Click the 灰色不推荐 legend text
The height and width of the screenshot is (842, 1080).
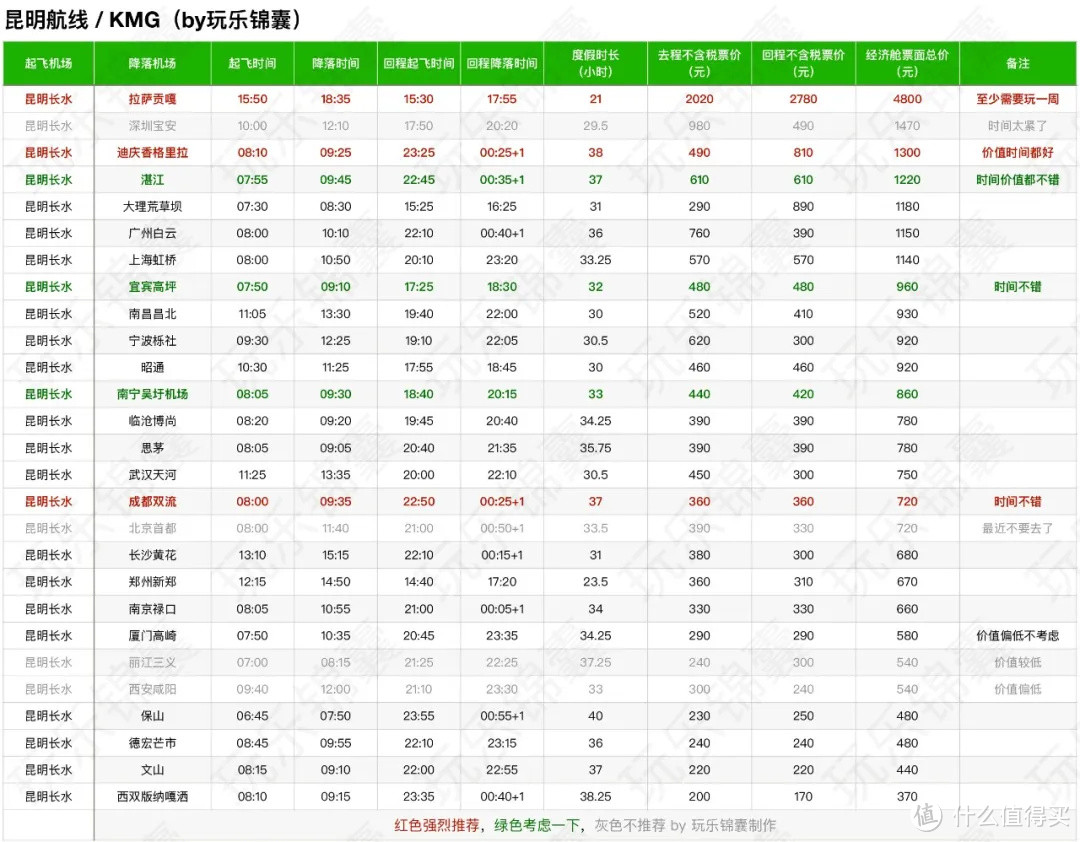630,825
